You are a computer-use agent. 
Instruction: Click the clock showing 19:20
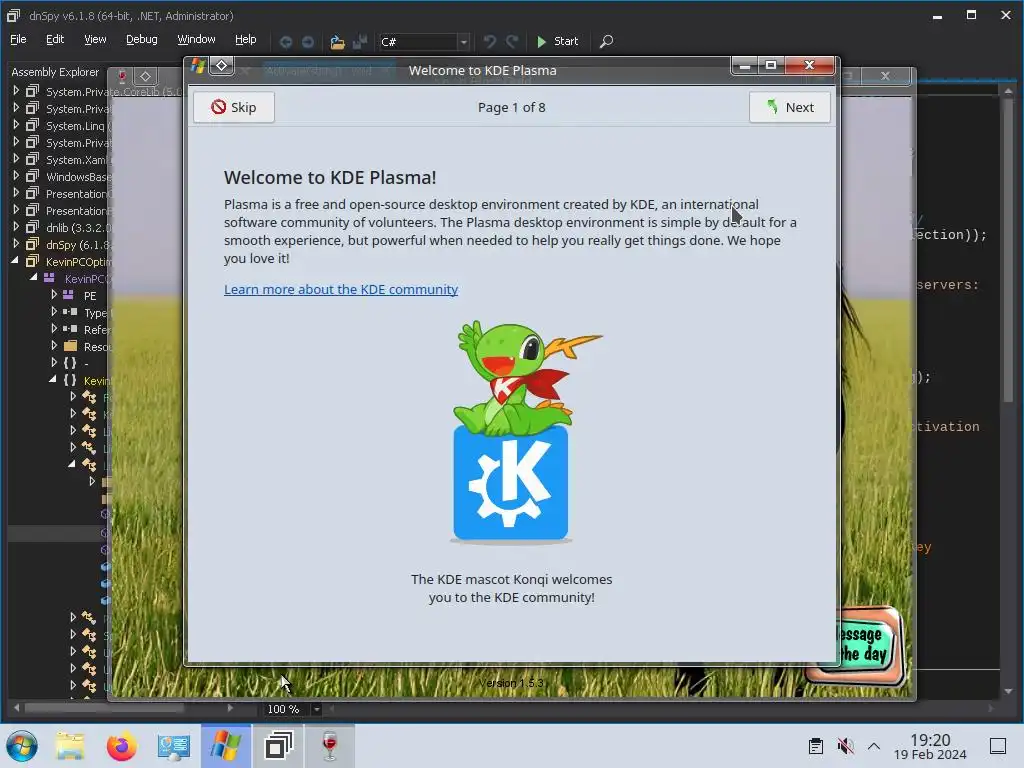[930, 746]
